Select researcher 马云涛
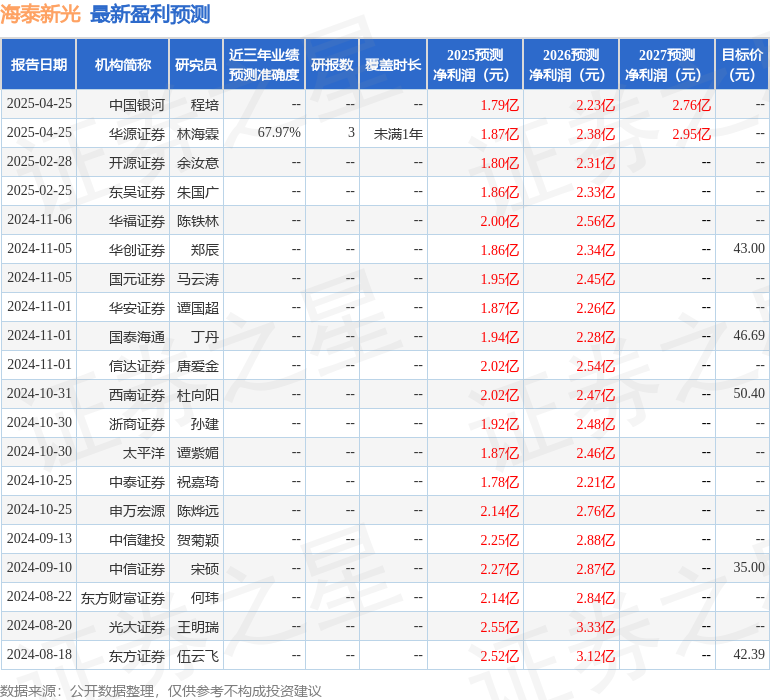The height and width of the screenshot is (700, 770). tap(198, 279)
